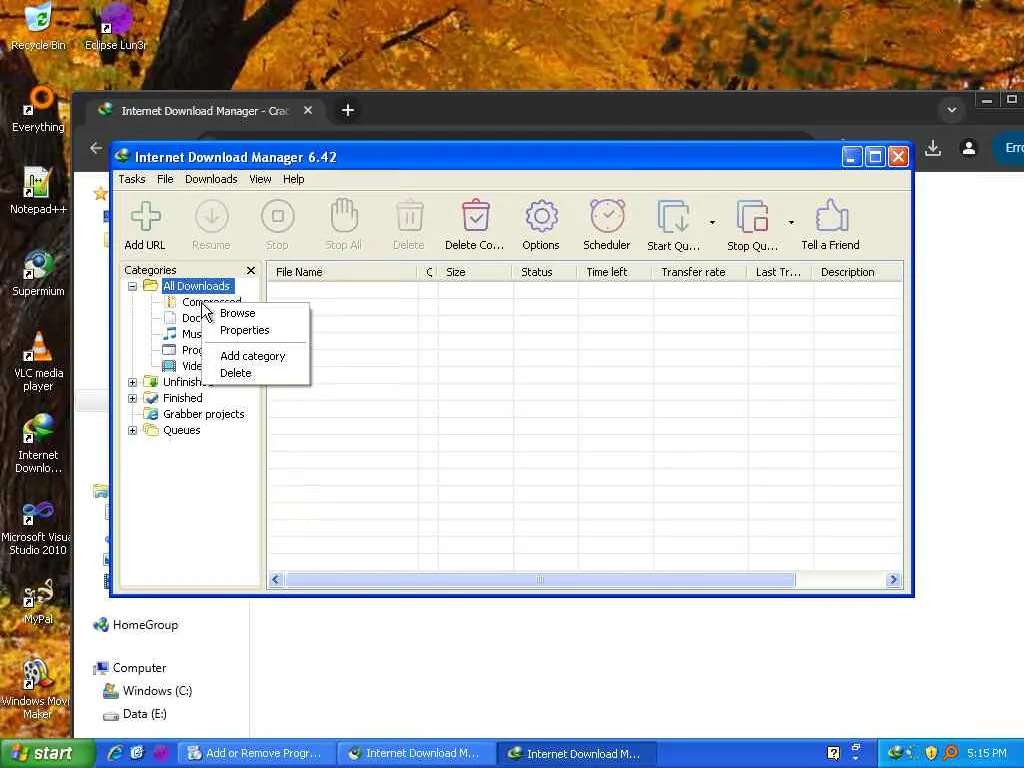Expand the Finished category node
The height and width of the screenshot is (768, 1024).
[132, 398]
